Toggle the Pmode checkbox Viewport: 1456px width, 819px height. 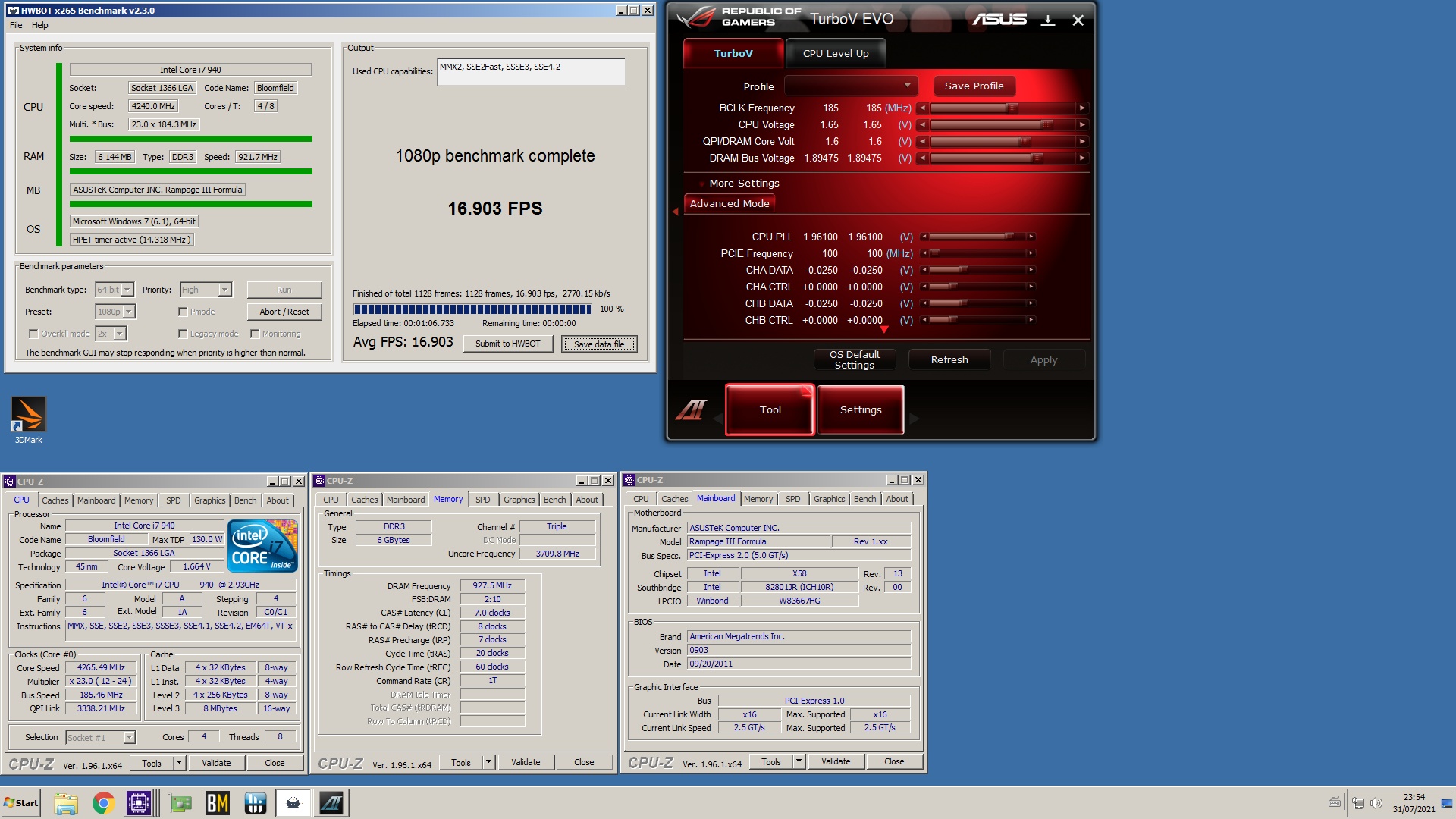tap(183, 312)
